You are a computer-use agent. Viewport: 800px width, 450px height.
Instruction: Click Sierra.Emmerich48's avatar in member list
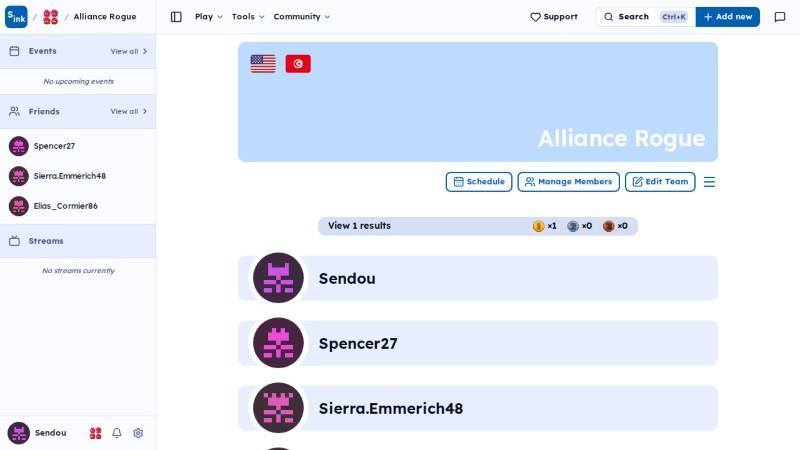[x=278, y=408]
